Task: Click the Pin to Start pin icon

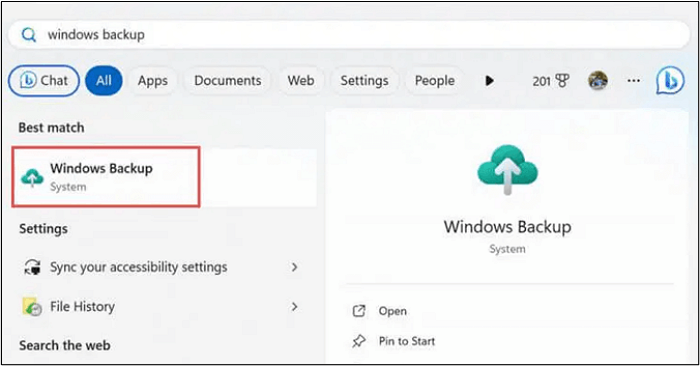Action: pyautogui.click(x=359, y=341)
